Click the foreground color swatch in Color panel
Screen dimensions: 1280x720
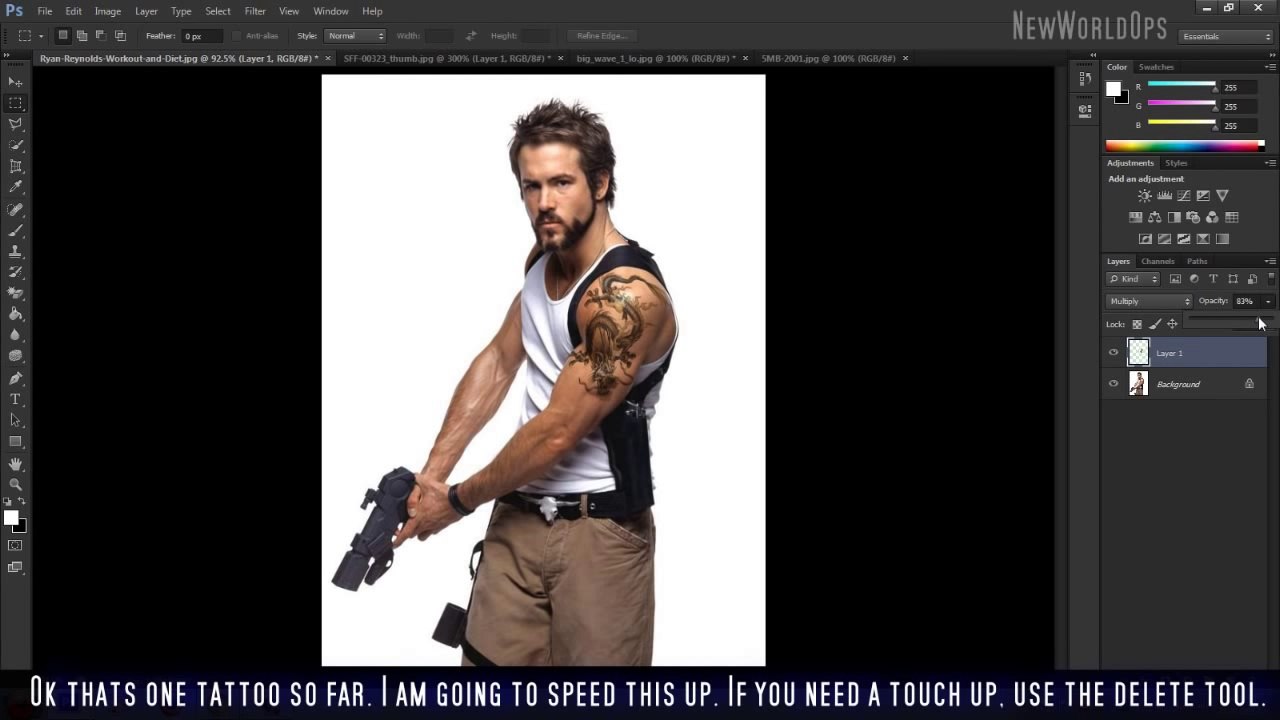click(1113, 88)
